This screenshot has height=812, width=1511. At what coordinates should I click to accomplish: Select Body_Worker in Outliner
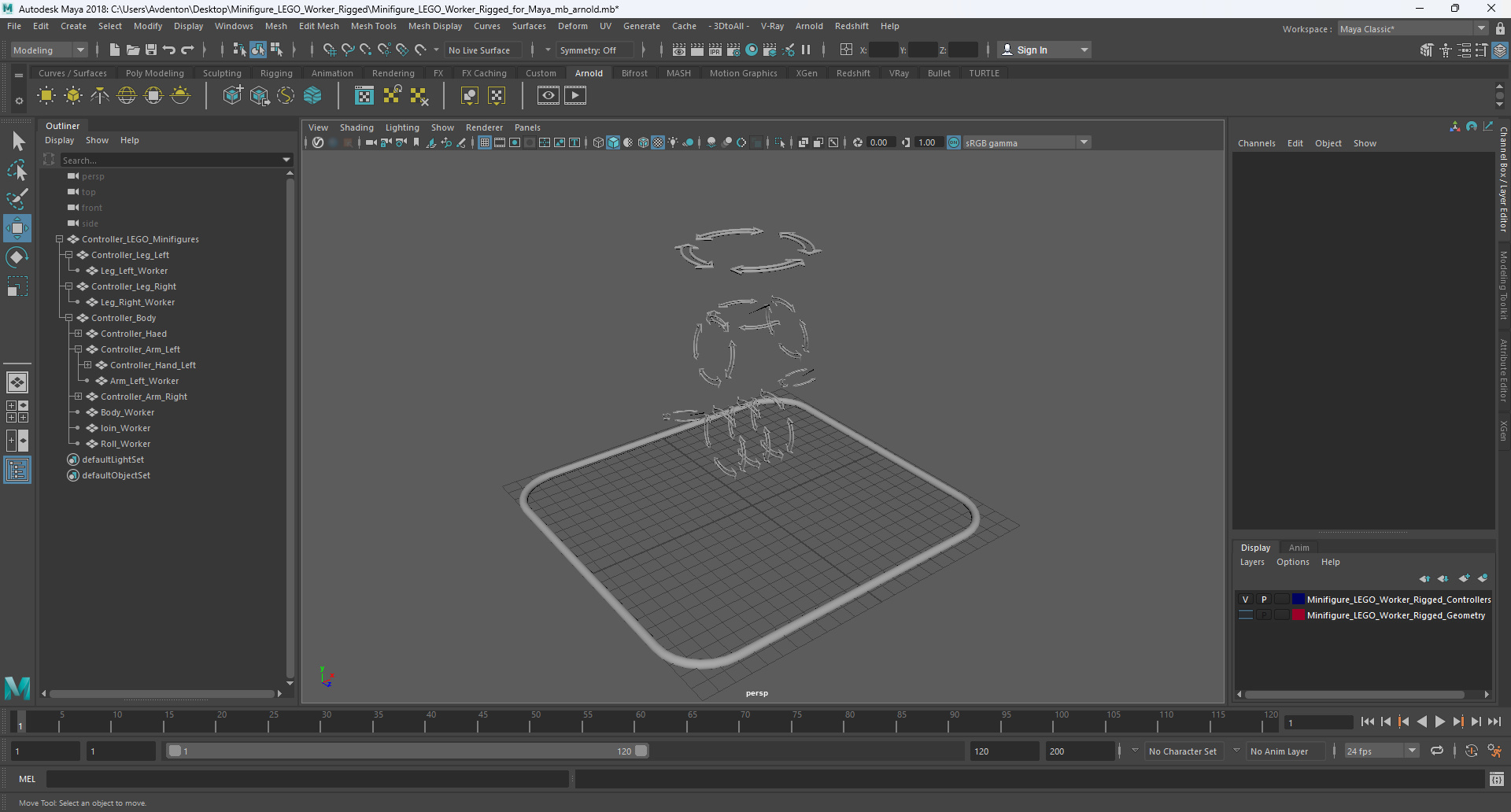tap(127, 412)
